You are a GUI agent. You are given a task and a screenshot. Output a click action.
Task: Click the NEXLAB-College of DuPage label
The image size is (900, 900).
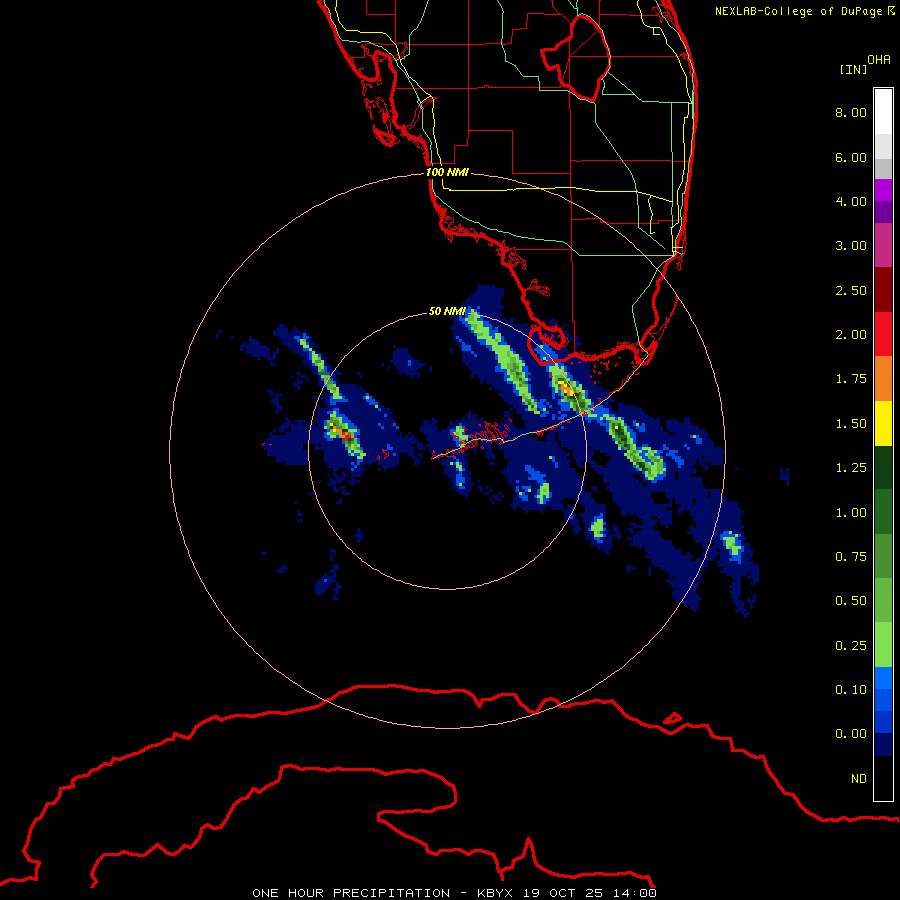pos(798,11)
